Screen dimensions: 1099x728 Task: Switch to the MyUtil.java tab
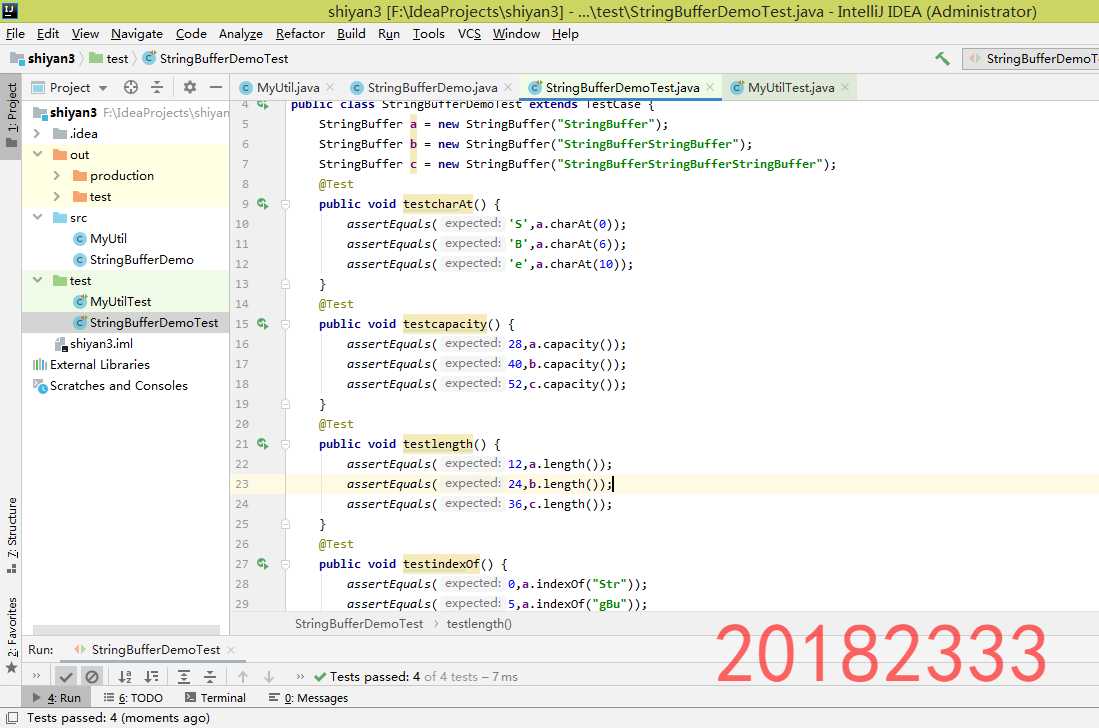tap(287, 88)
